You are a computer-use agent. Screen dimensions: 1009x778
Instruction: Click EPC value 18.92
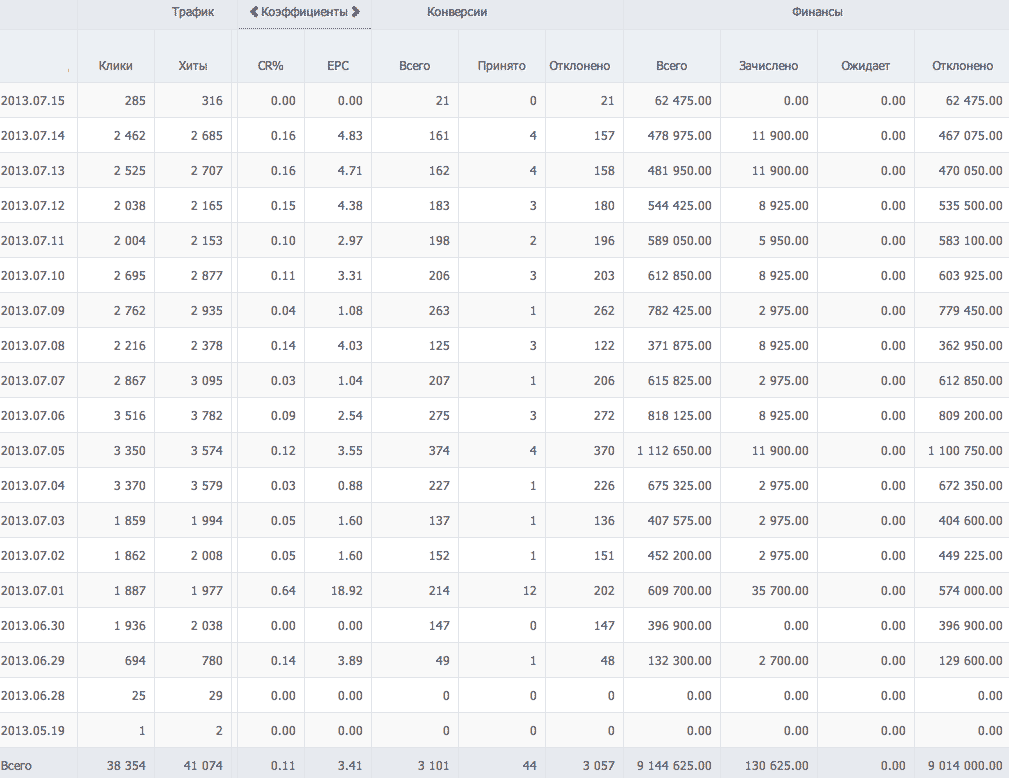click(347, 591)
